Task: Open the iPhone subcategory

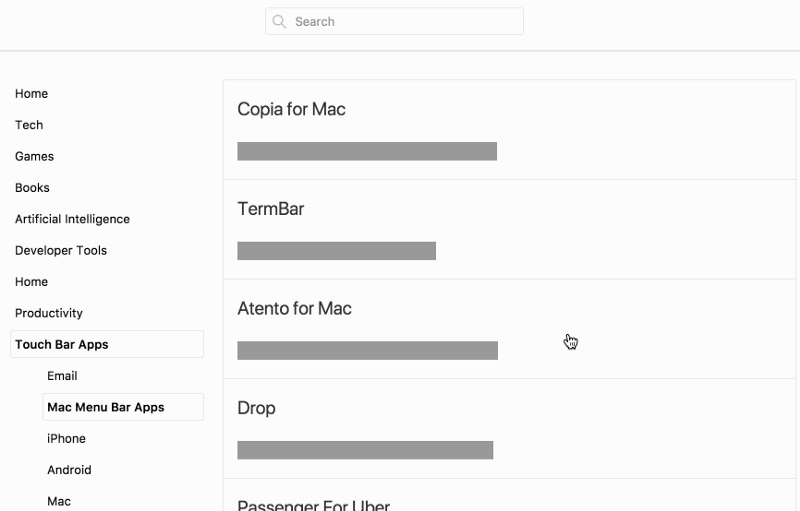Action: 66,438
